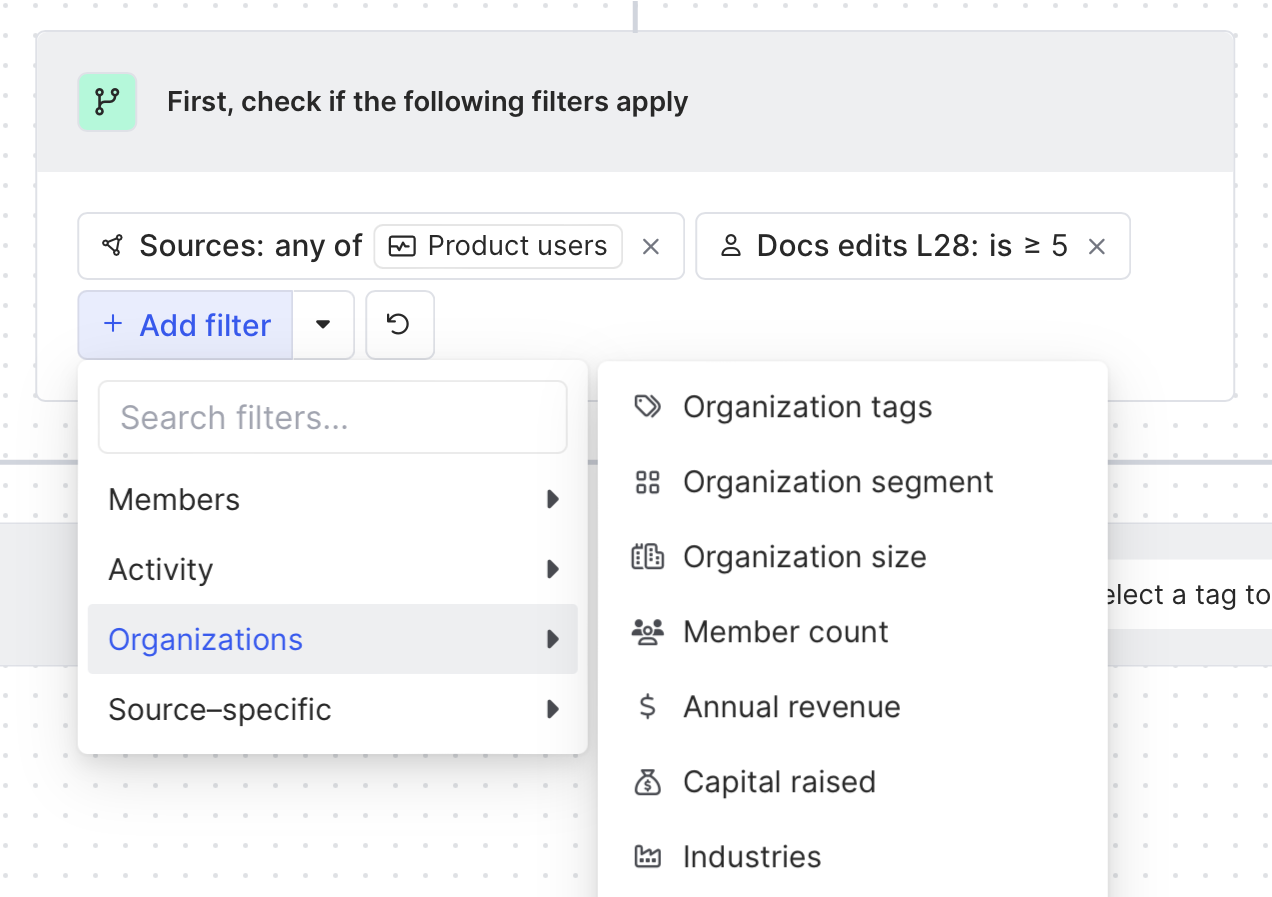1272x897 pixels.
Task: Select the Organizations menu category
Action: click(x=332, y=639)
